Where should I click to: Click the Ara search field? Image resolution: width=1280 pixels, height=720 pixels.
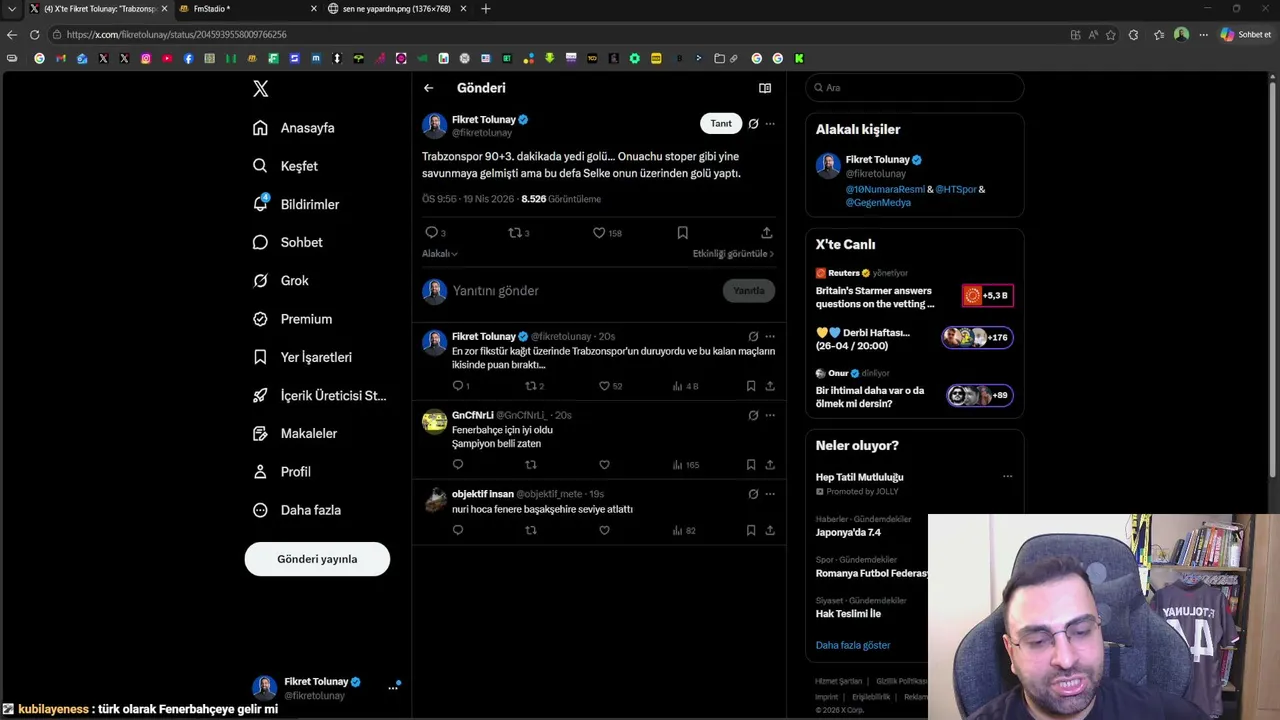pos(915,88)
